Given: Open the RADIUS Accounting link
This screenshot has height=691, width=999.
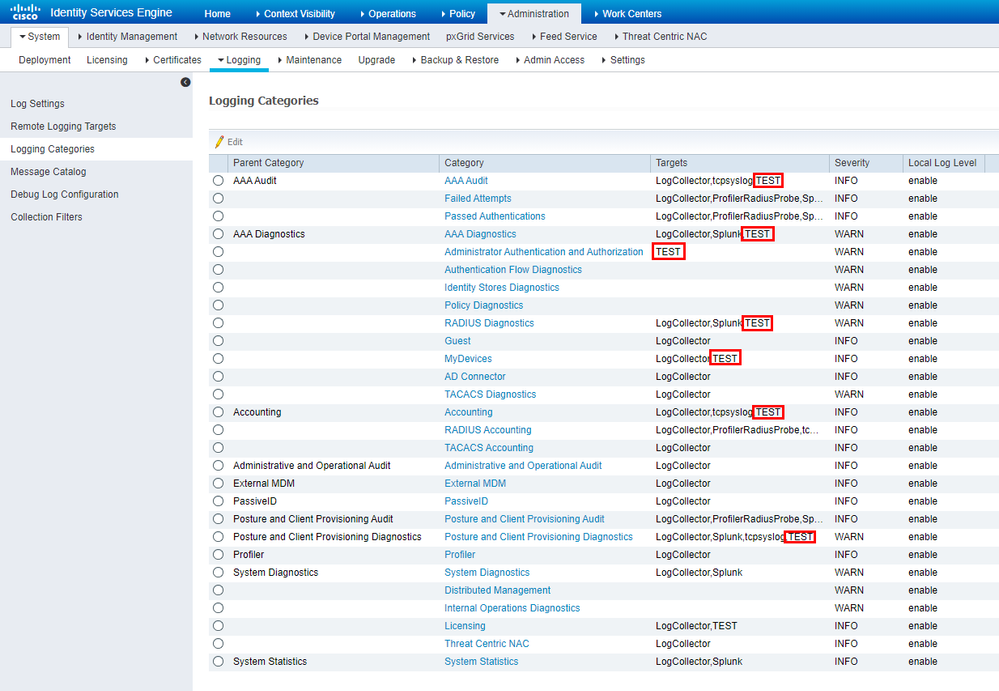Looking at the screenshot, I should click(488, 431).
